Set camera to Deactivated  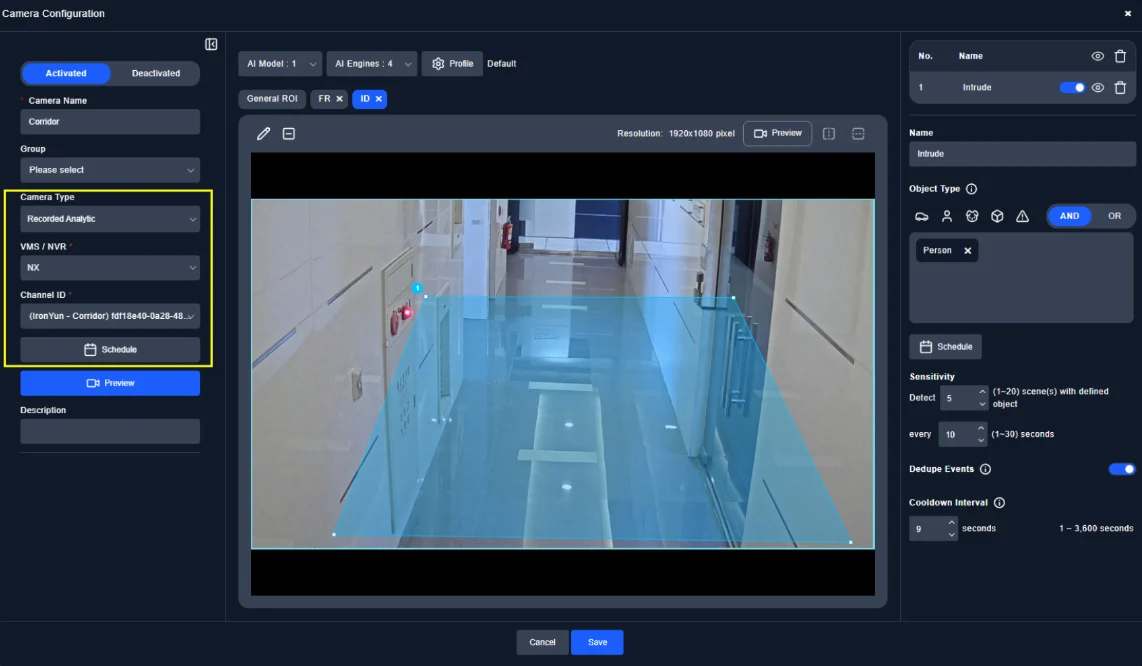point(156,74)
